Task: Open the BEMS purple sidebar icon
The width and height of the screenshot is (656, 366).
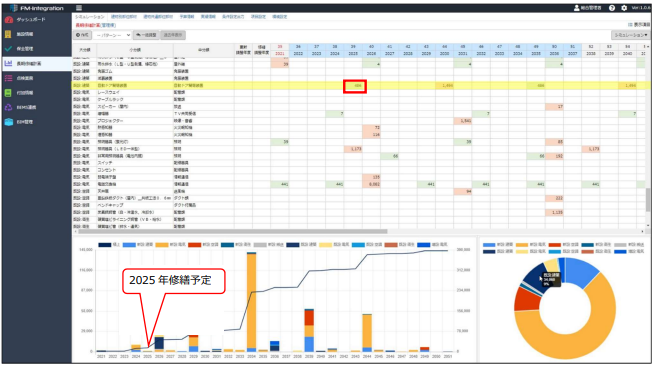Action: (x=8, y=107)
